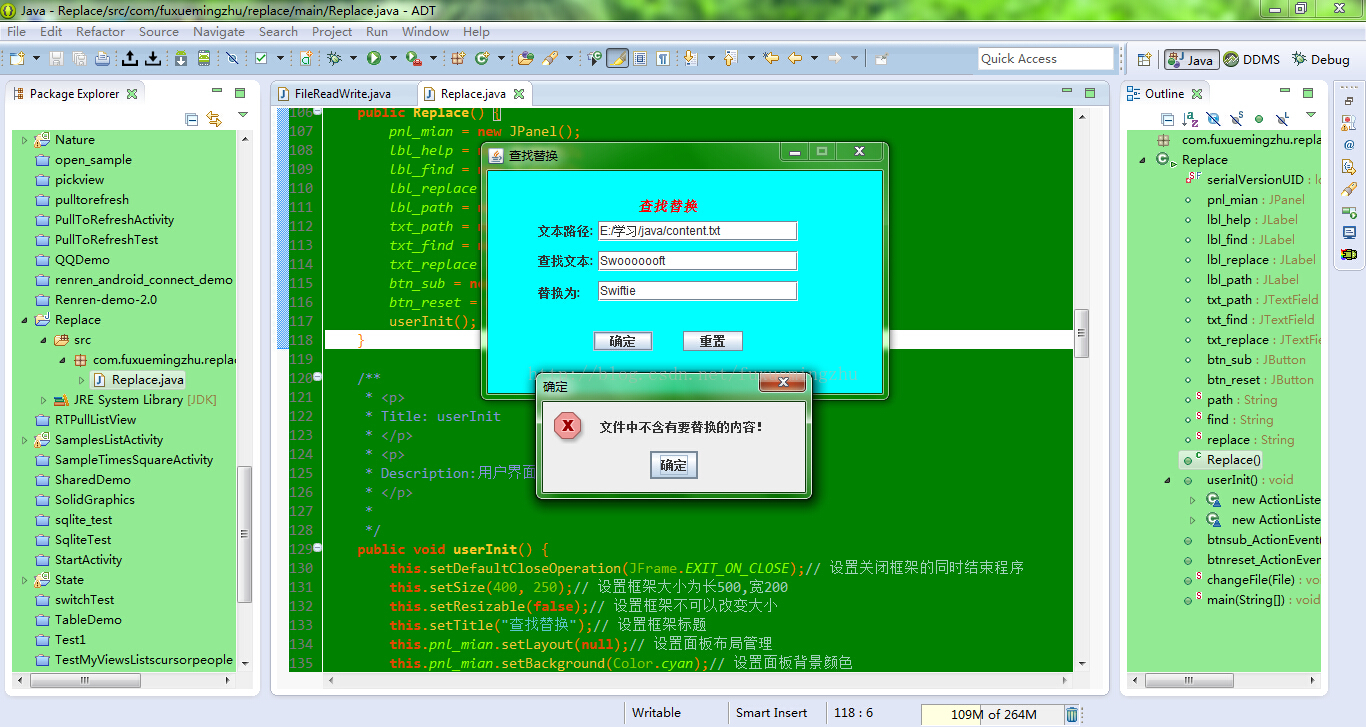Toggle Skip All Breakpoints toolbar button
Image resolution: width=1366 pixels, height=727 pixels.
coord(232,58)
